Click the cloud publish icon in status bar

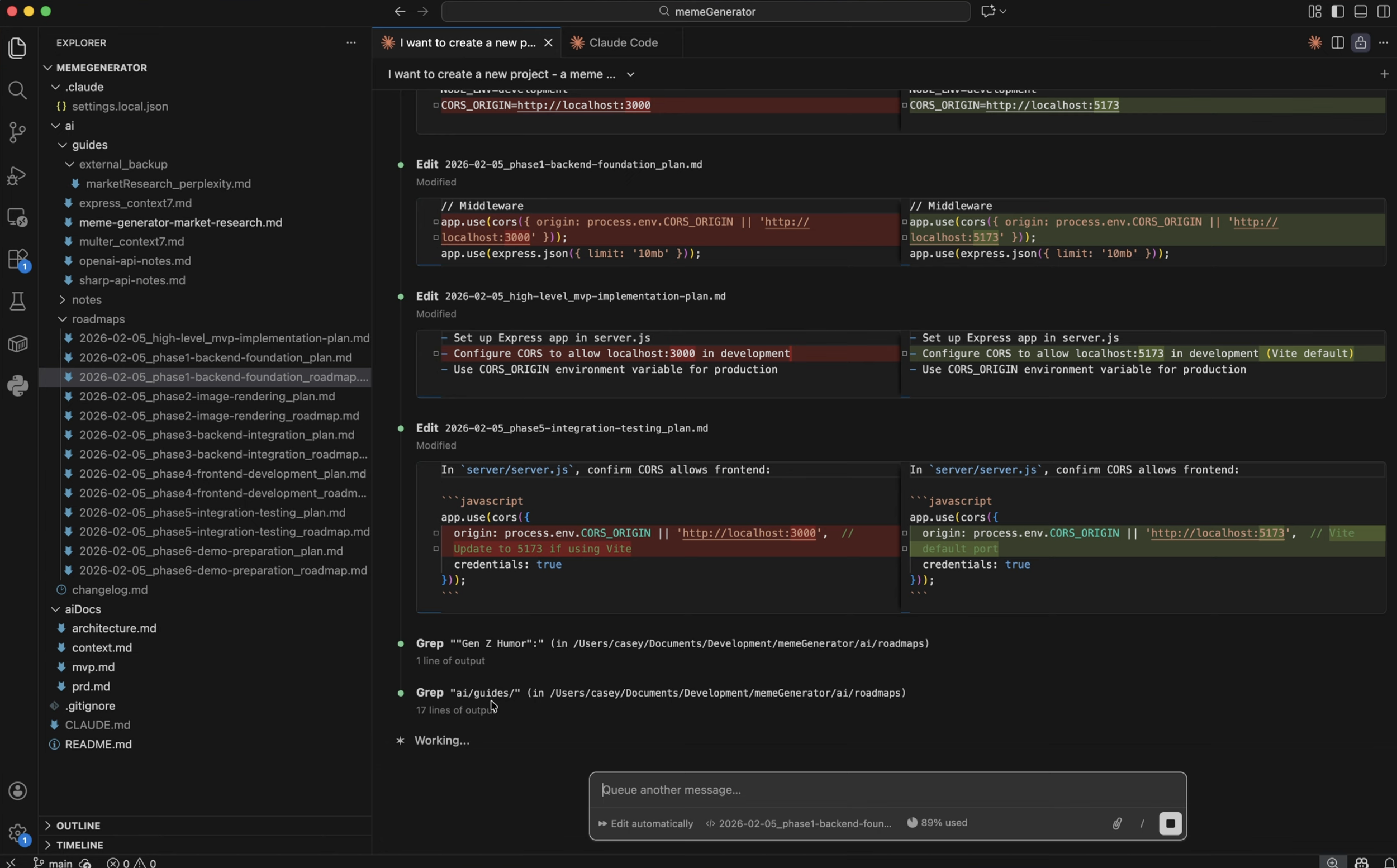[x=85, y=863]
